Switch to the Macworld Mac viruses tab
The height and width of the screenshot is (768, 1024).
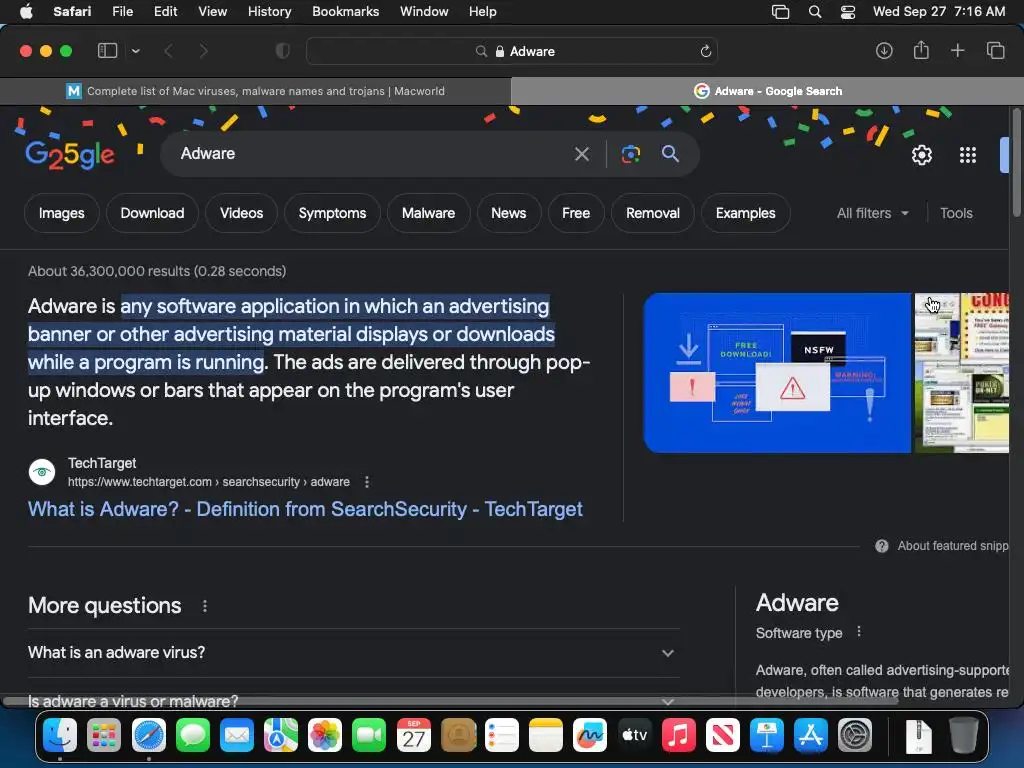(255, 91)
